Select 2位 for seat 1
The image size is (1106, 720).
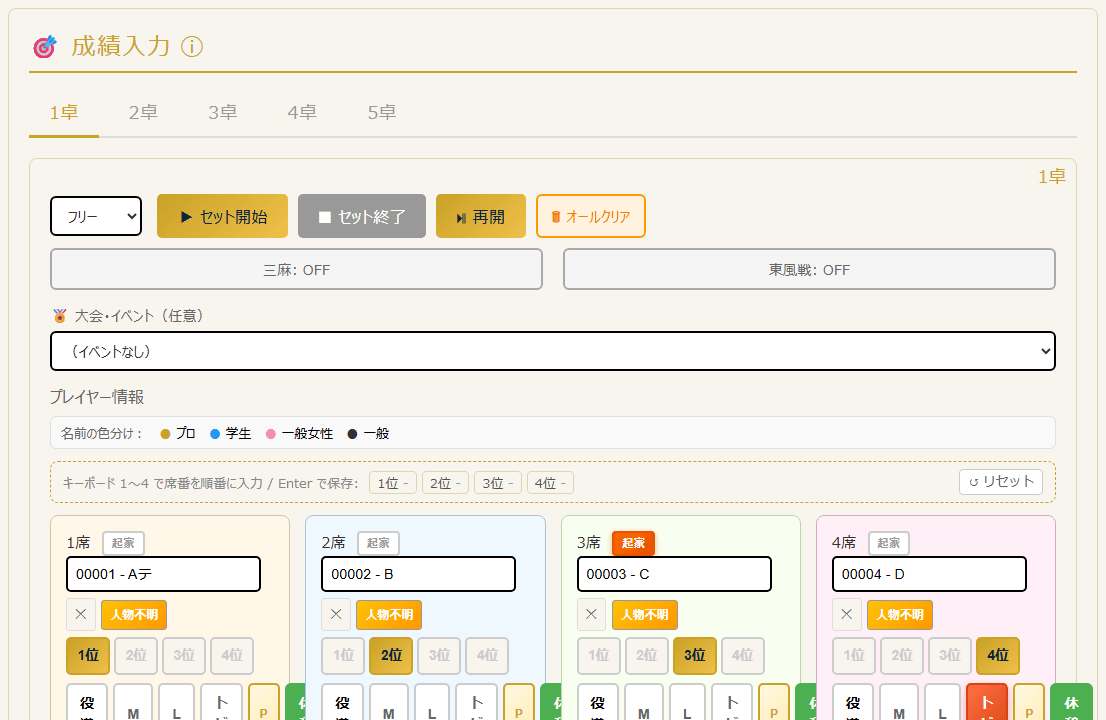[x=136, y=656]
